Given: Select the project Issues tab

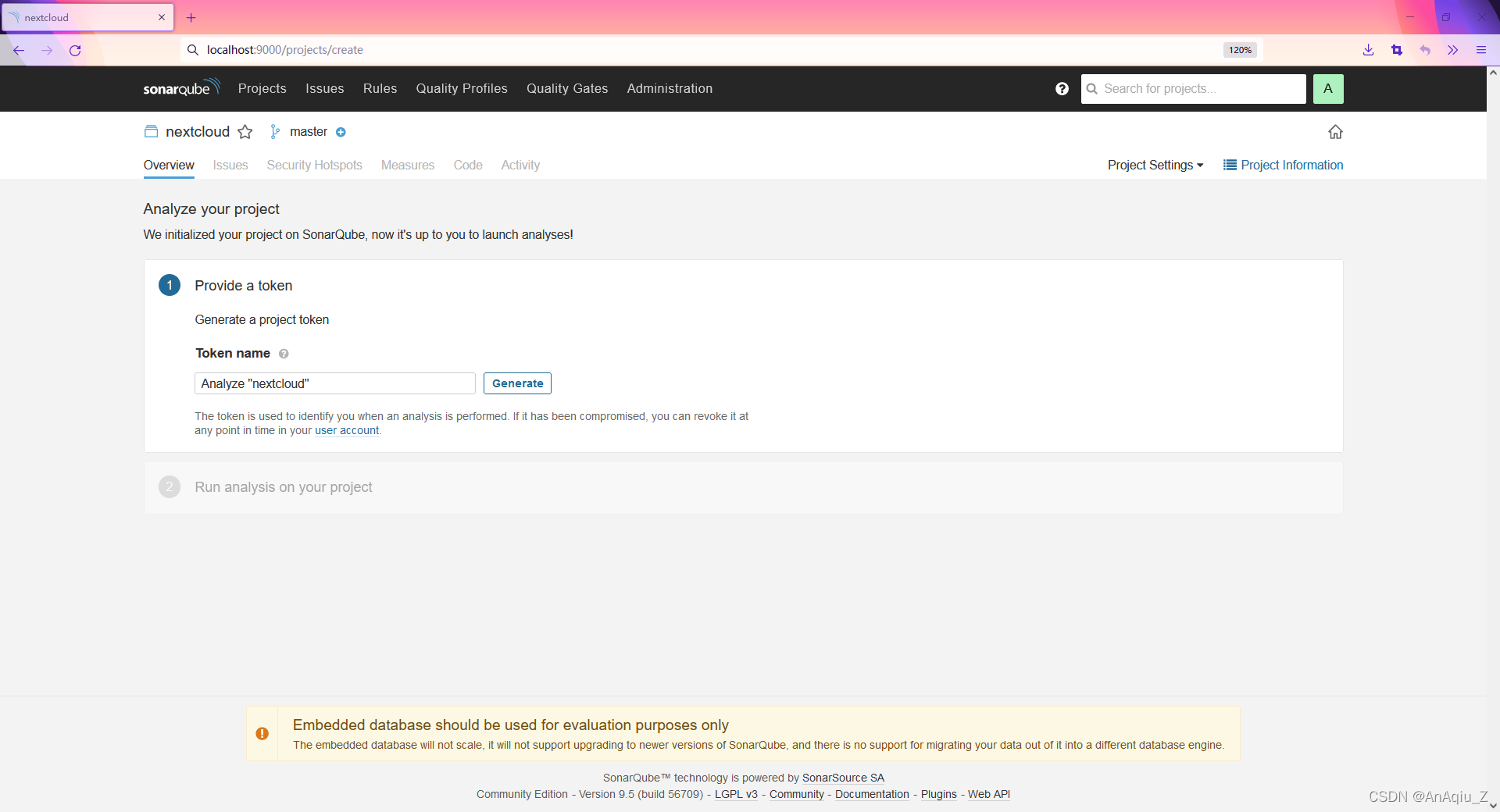Looking at the screenshot, I should click(x=230, y=165).
